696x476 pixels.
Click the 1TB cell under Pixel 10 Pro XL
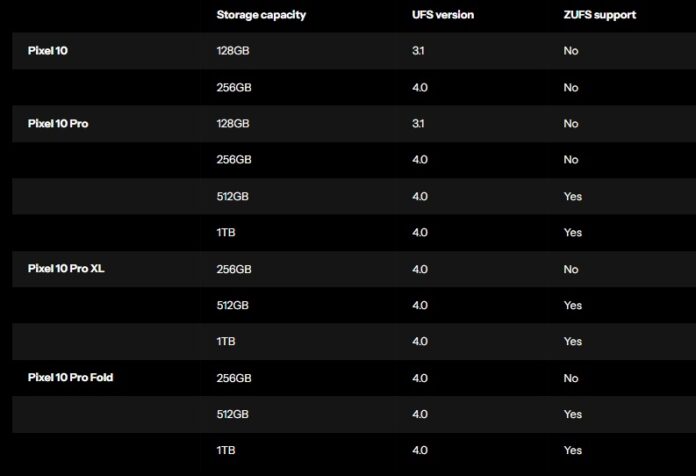click(x=226, y=342)
